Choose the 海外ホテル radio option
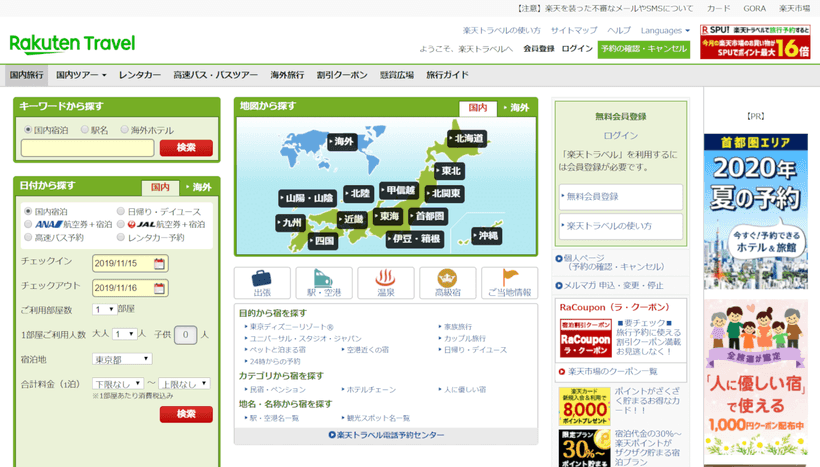Viewport: 820px width, 467px height. point(125,129)
